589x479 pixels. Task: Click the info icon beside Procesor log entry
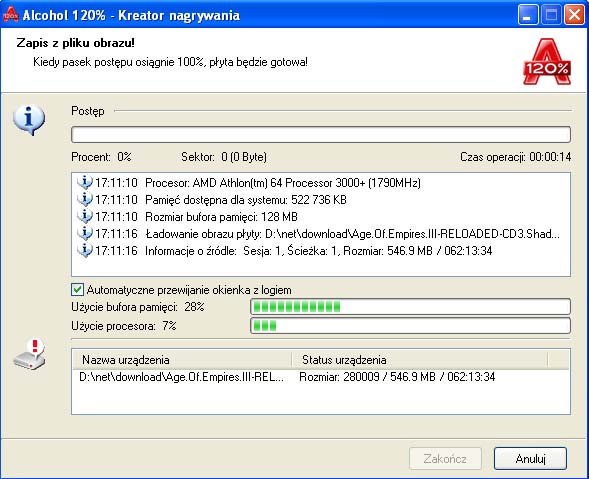tap(85, 183)
